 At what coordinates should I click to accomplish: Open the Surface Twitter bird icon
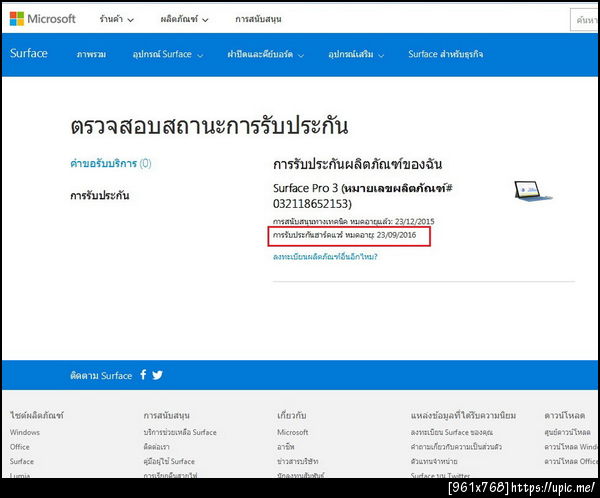point(157,375)
